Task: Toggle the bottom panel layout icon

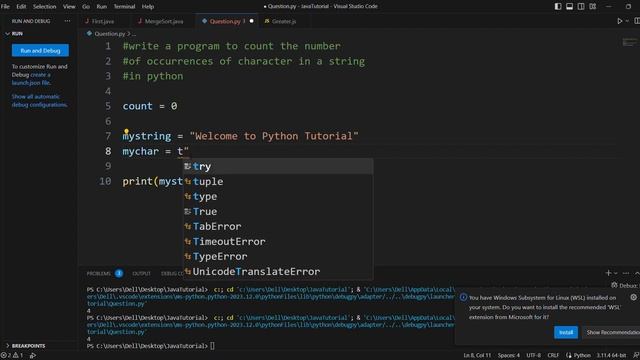Action: (569, 7)
